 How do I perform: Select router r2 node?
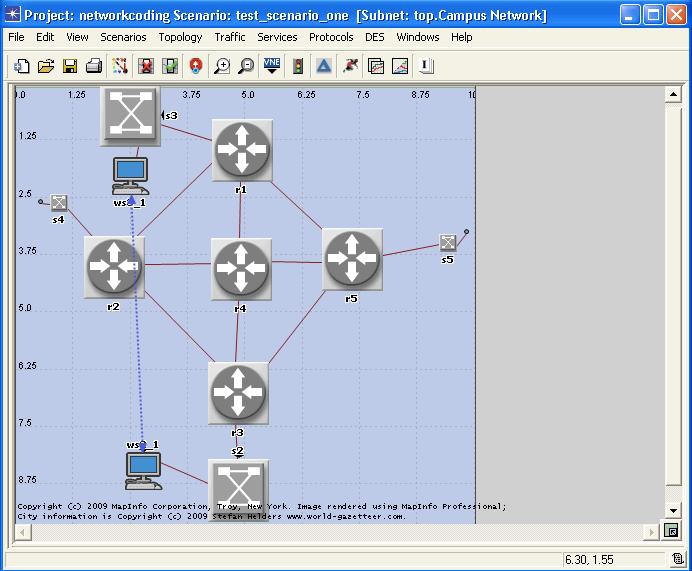coord(114,267)
